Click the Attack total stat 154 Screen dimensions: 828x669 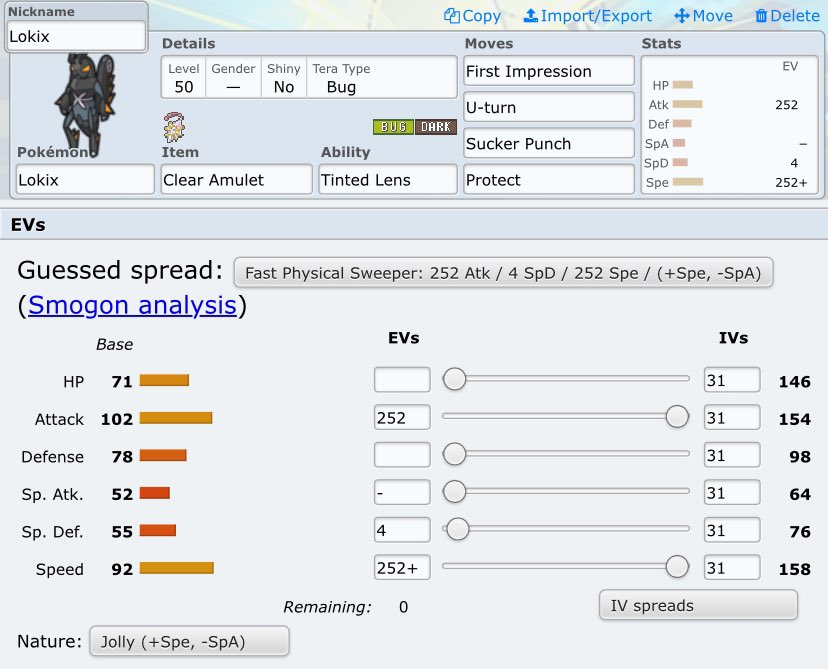pos(794,419)
